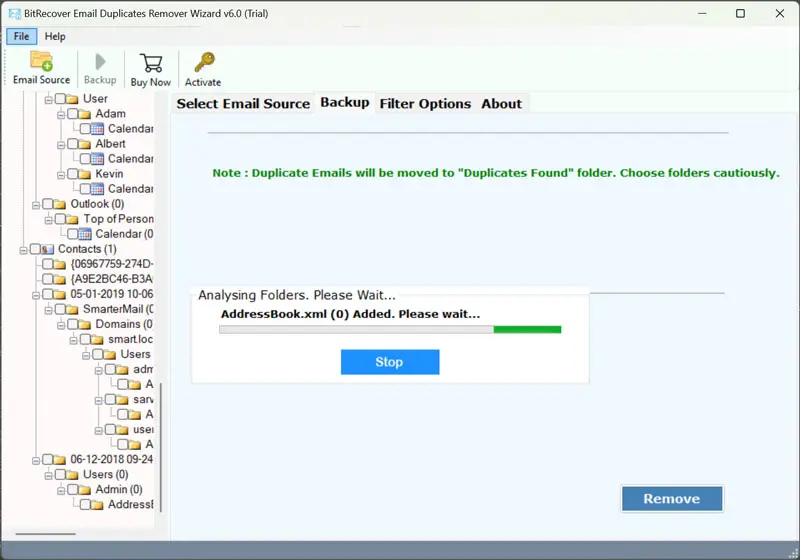The image size is (800, 560).
Task: Collapse the Users (0) tree node
Action: (x=48, y=476)
